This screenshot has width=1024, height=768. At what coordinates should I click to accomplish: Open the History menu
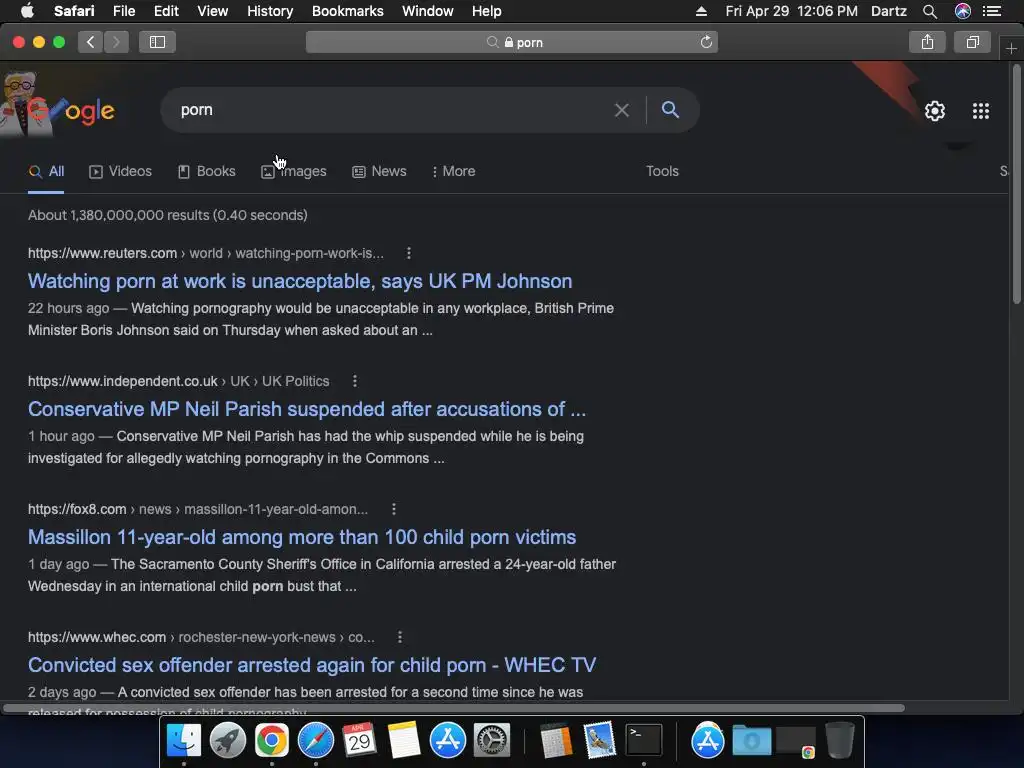coord(270,11)
